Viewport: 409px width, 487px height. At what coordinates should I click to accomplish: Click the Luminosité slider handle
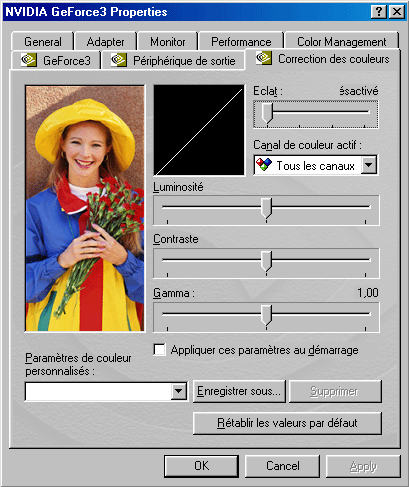coord(266,208)
